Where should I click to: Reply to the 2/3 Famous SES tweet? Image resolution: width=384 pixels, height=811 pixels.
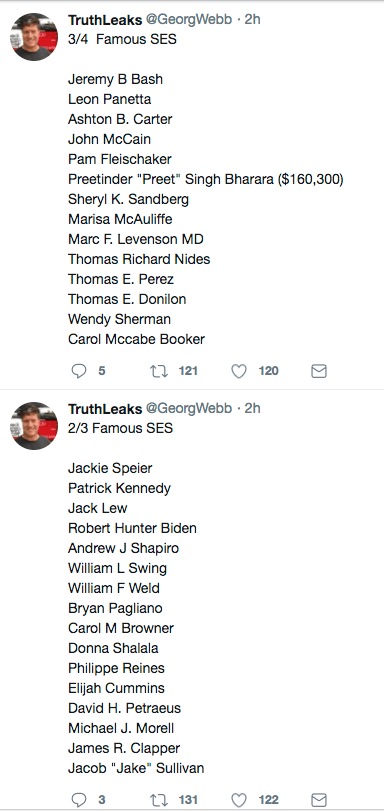click(x=79, y=800)
